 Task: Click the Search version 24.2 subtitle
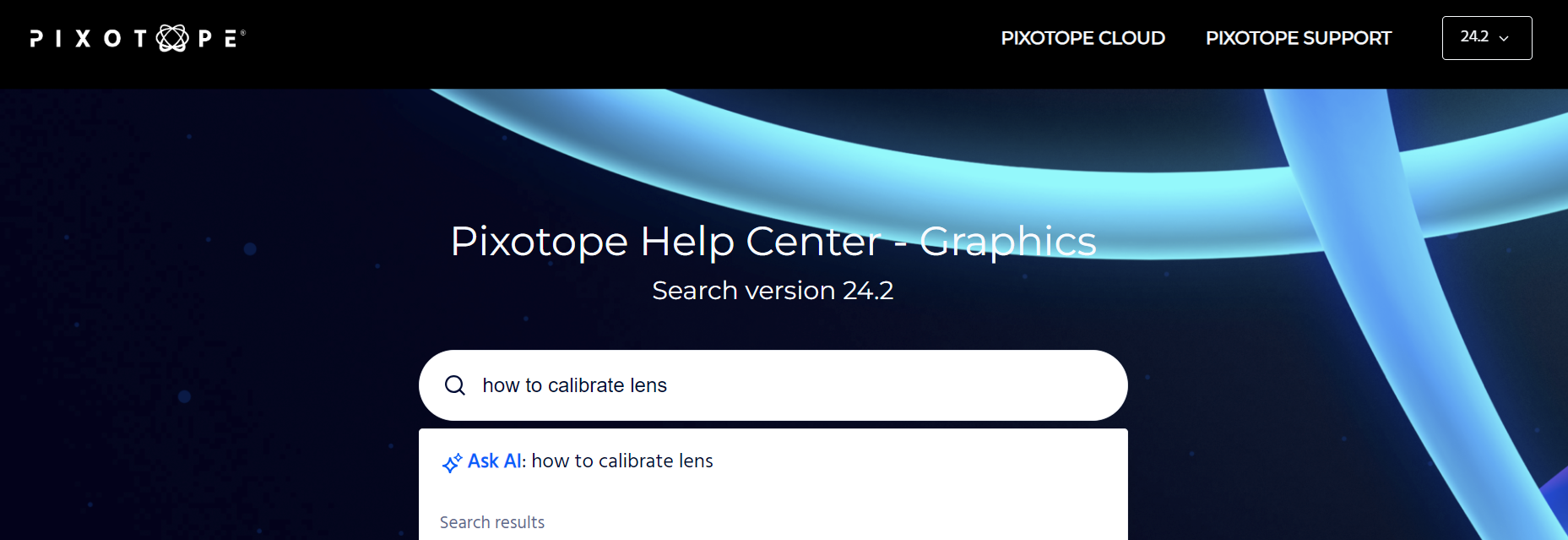tap(773, 290)
